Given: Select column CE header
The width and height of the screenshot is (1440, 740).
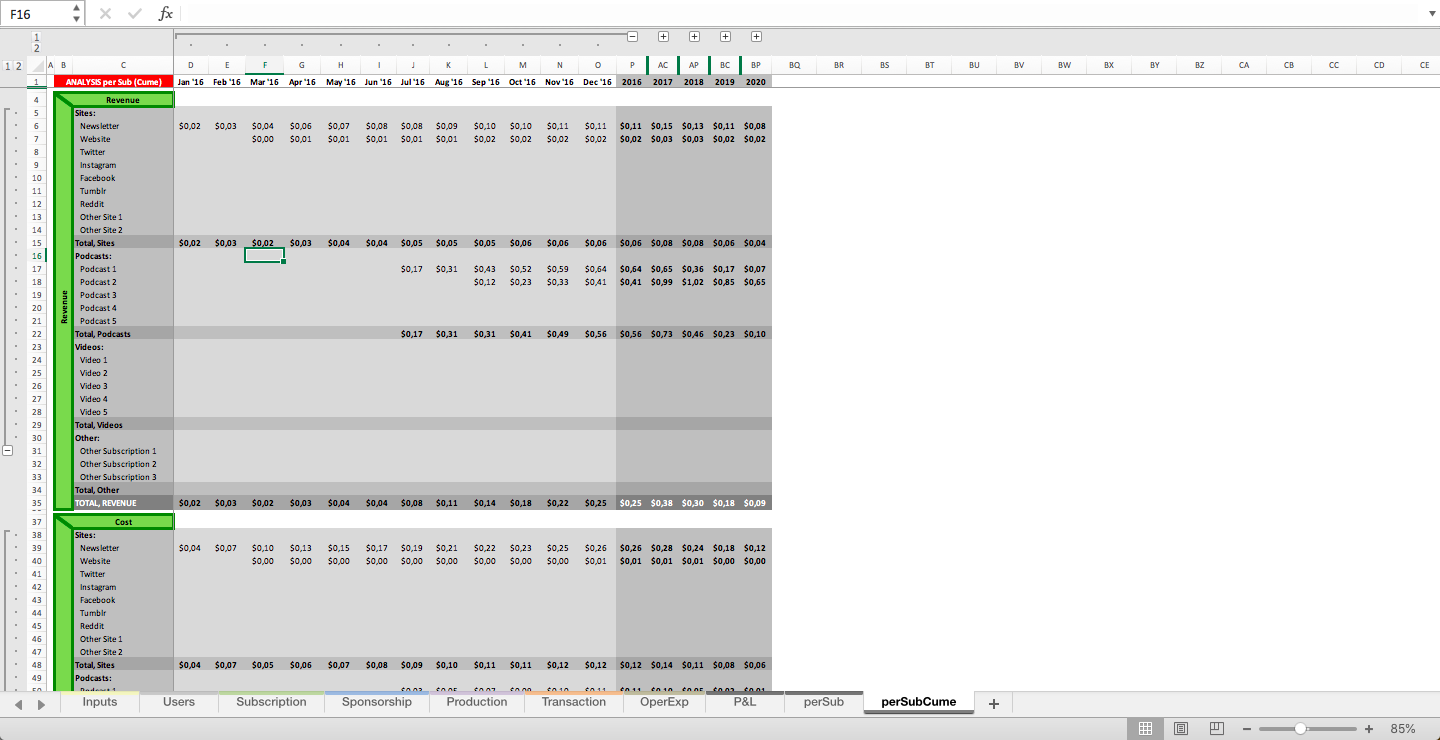Looking at the screenshot, I should coord(1424,65).
